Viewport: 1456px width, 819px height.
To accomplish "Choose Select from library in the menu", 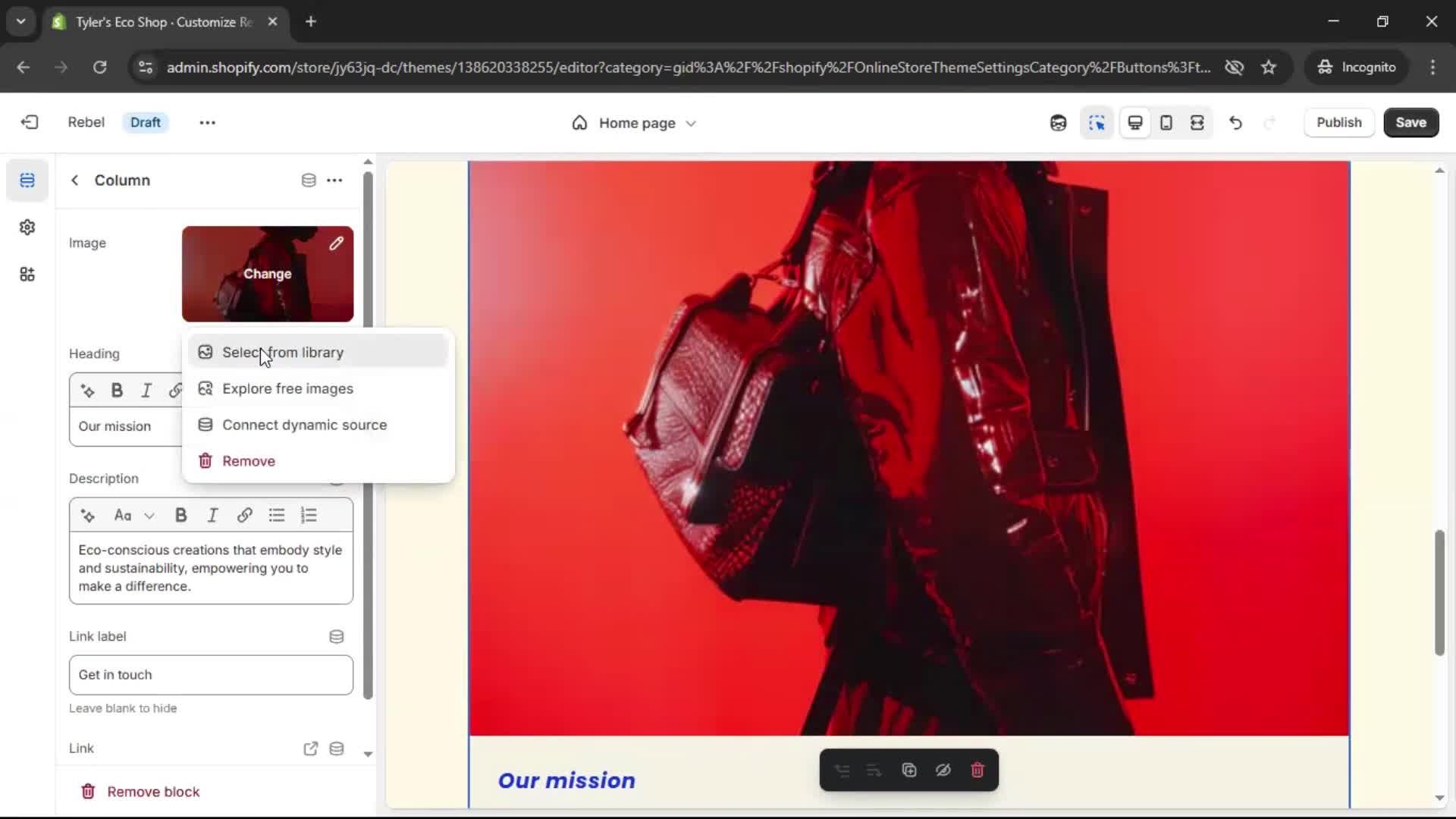I will coord(282,353).
